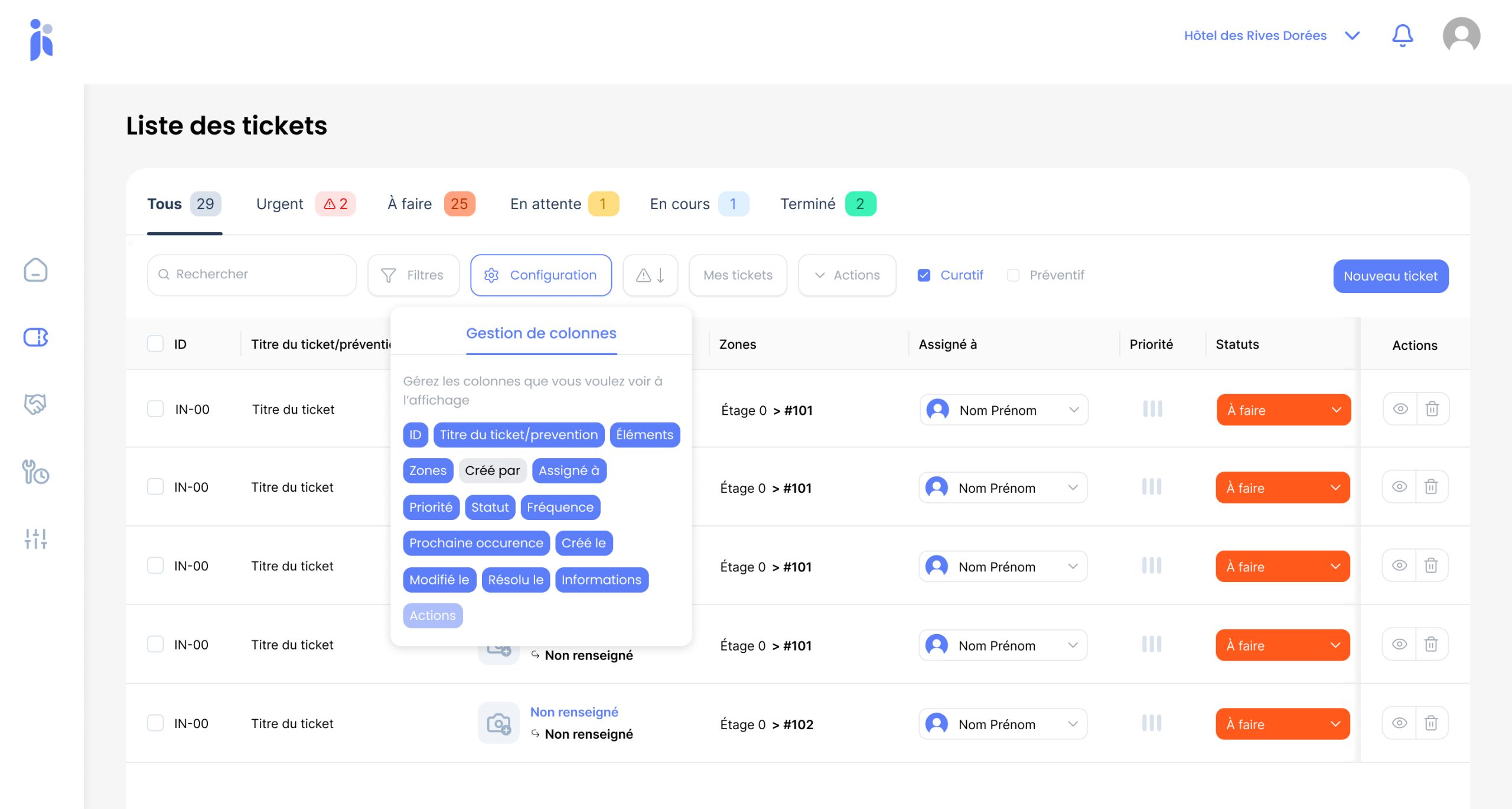The image size is (1512, 809).
Task: Enable the Préventif checkbox
Action: click(1014, 275)
